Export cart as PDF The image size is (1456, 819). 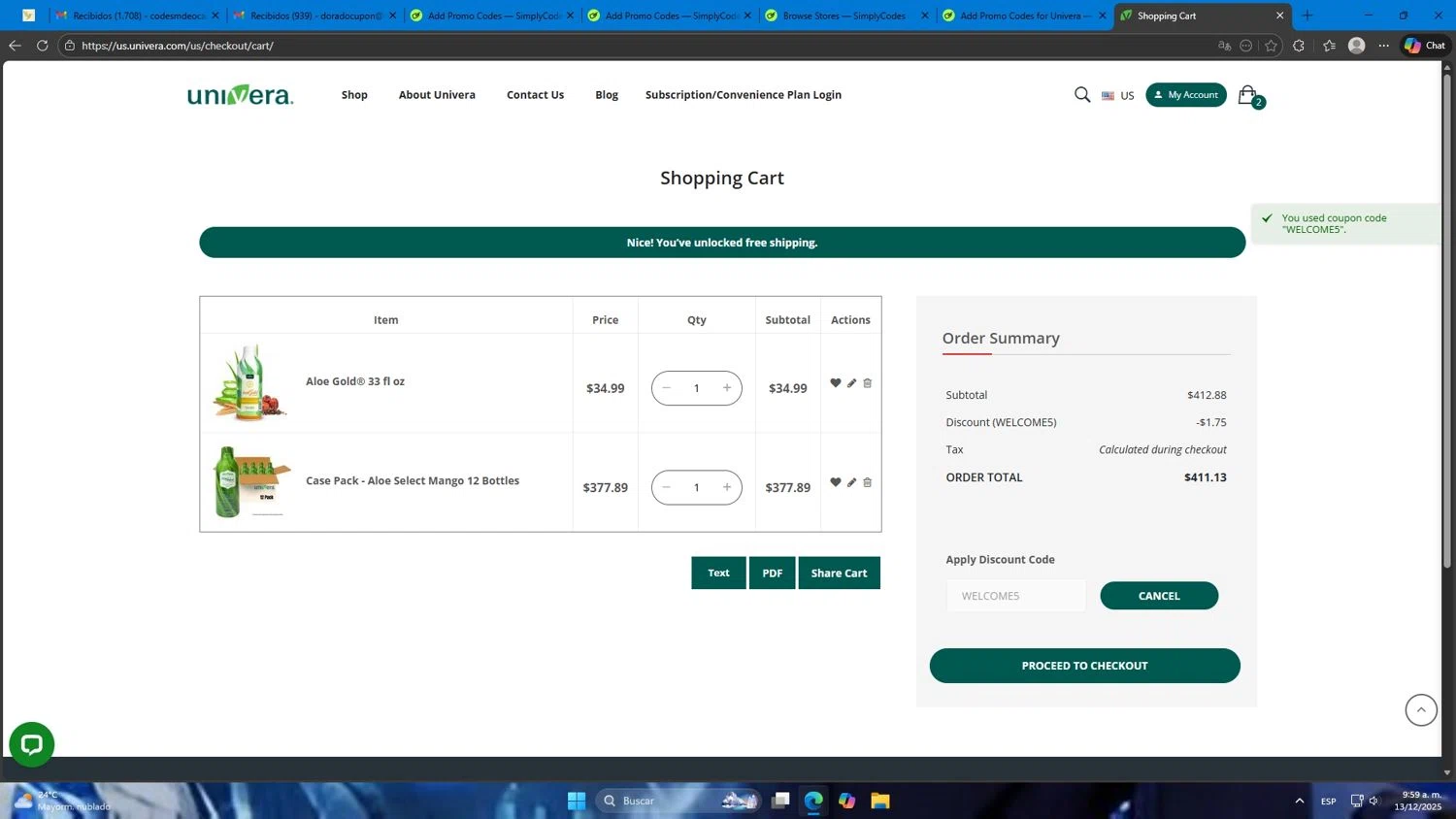(773, 573)
